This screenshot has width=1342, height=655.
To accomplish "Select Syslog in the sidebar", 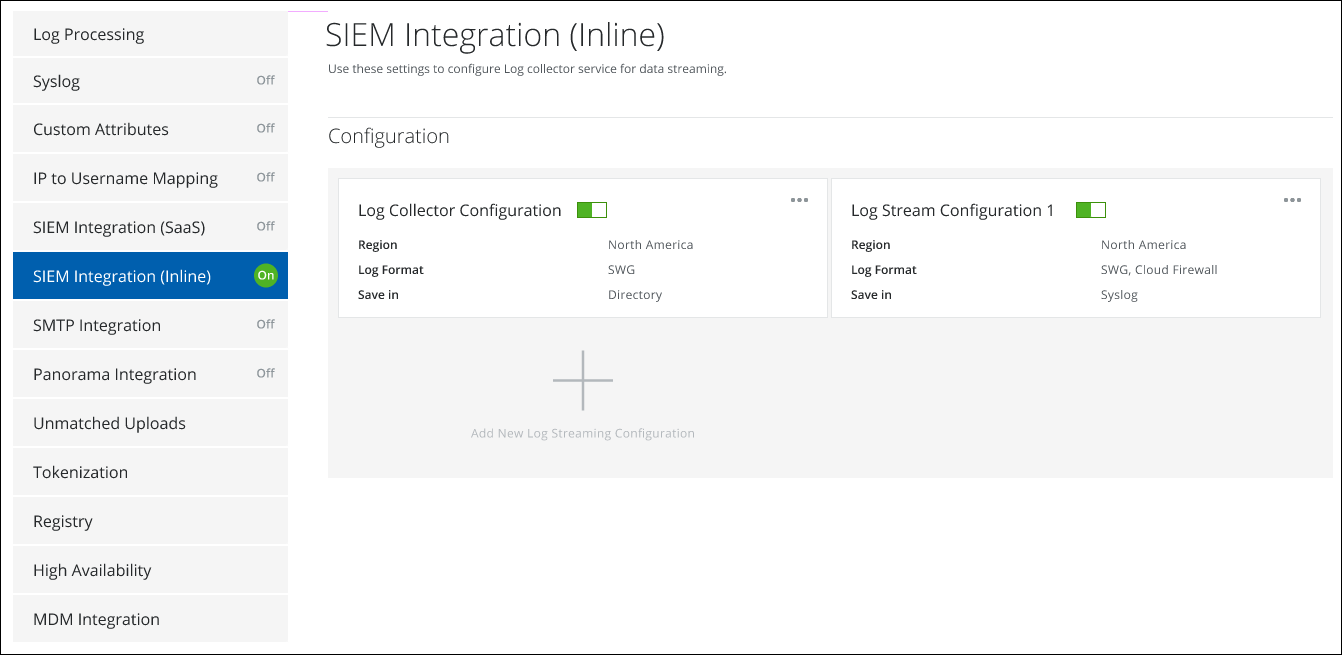I will [x=57, y=81].
